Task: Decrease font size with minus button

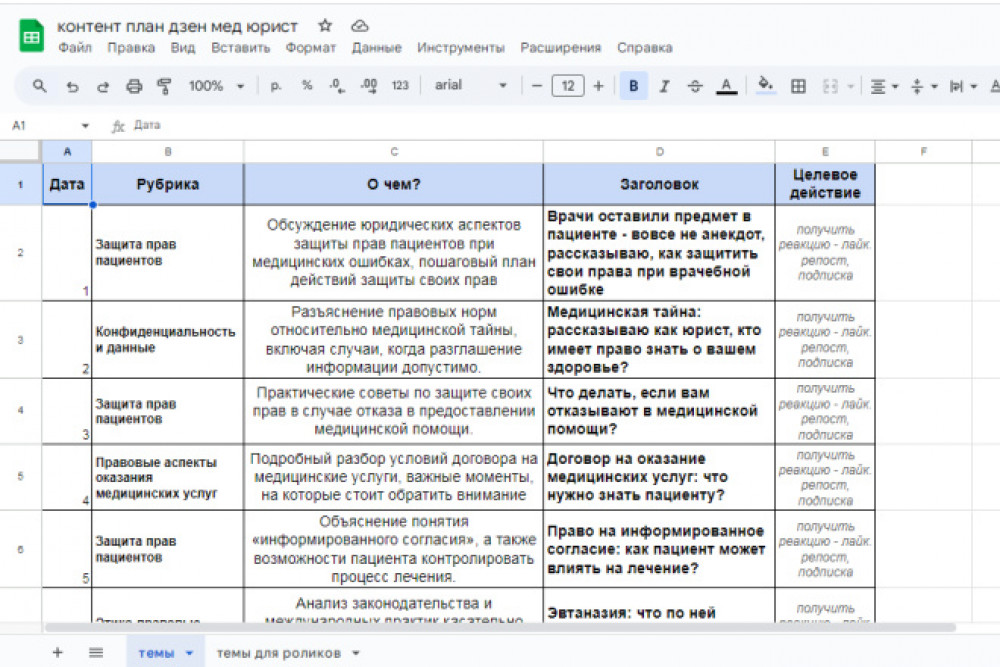Action: pos(536,85)
